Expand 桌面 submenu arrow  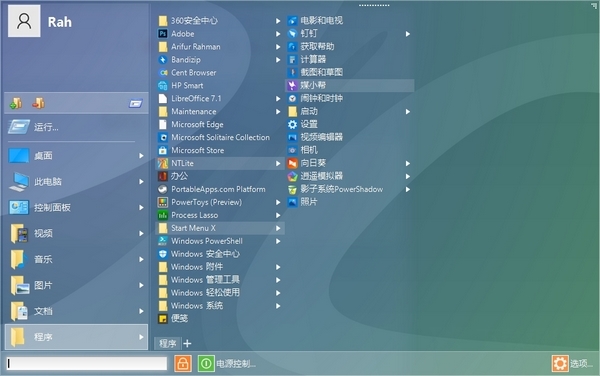tap(141, 156)
